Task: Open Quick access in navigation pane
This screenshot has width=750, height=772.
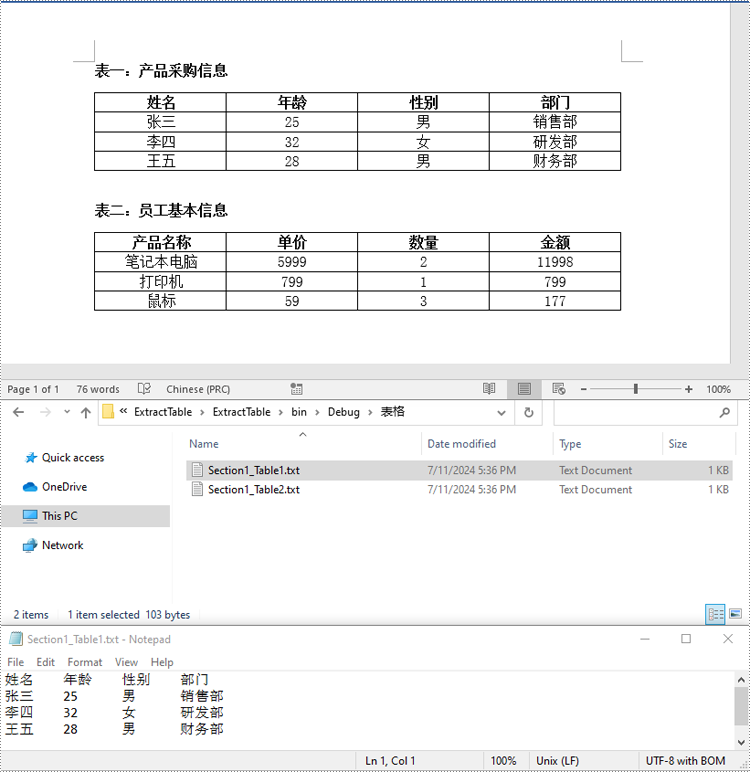Action: coord(73,457)
